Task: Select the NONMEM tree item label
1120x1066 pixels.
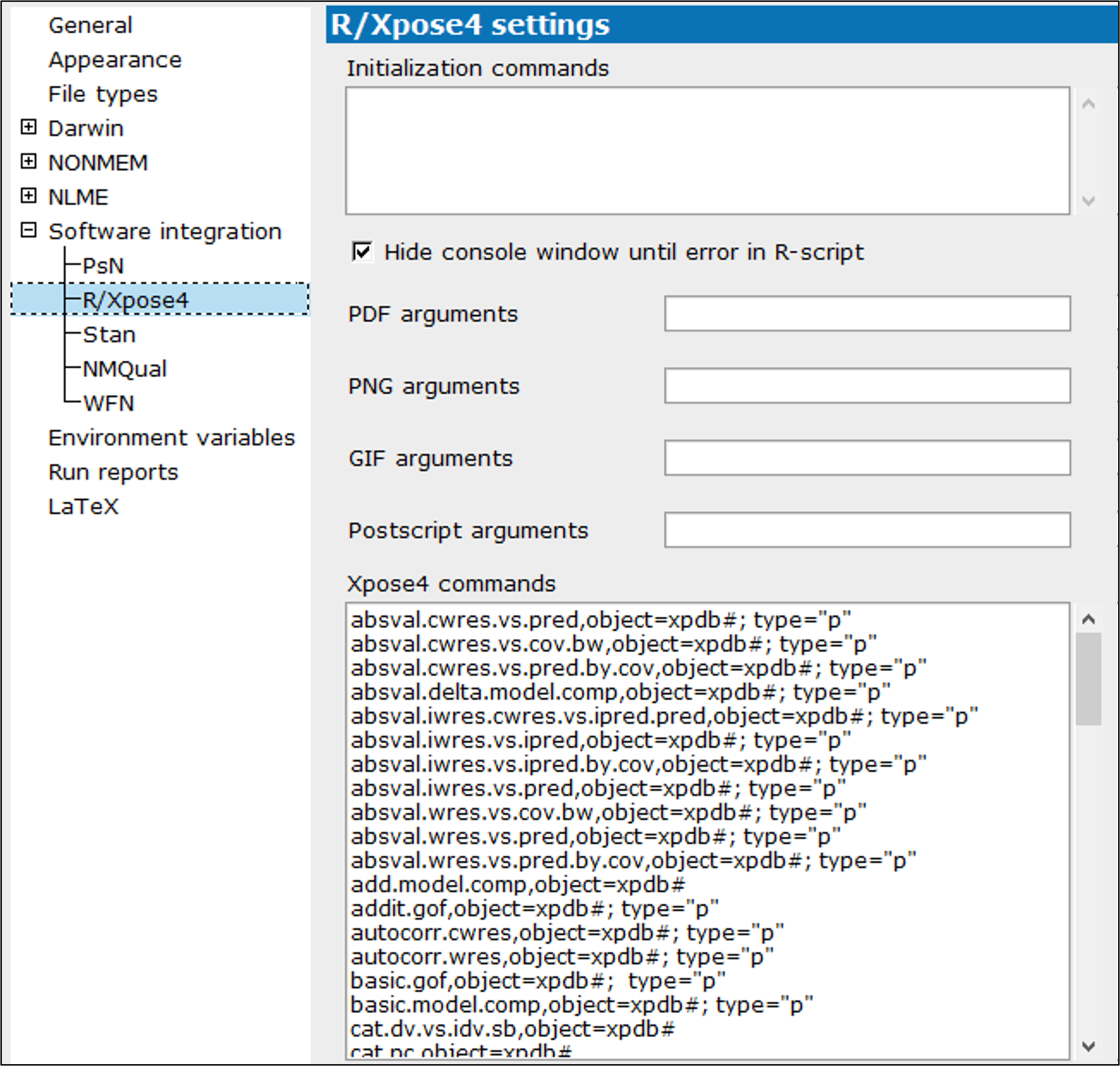Action: click(x=97, y=163)
